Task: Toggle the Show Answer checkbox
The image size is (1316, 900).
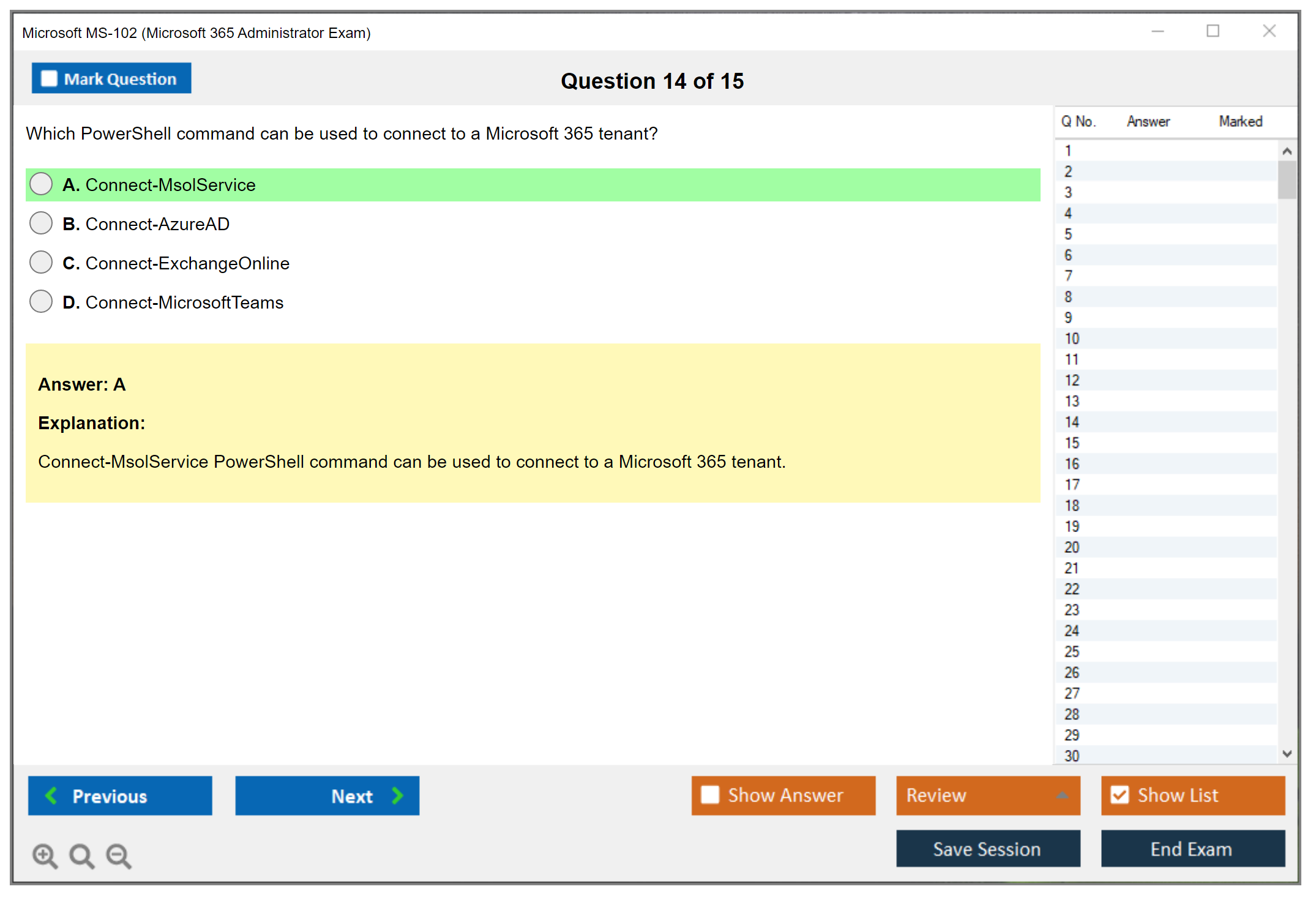Action: tap(710, 795)
